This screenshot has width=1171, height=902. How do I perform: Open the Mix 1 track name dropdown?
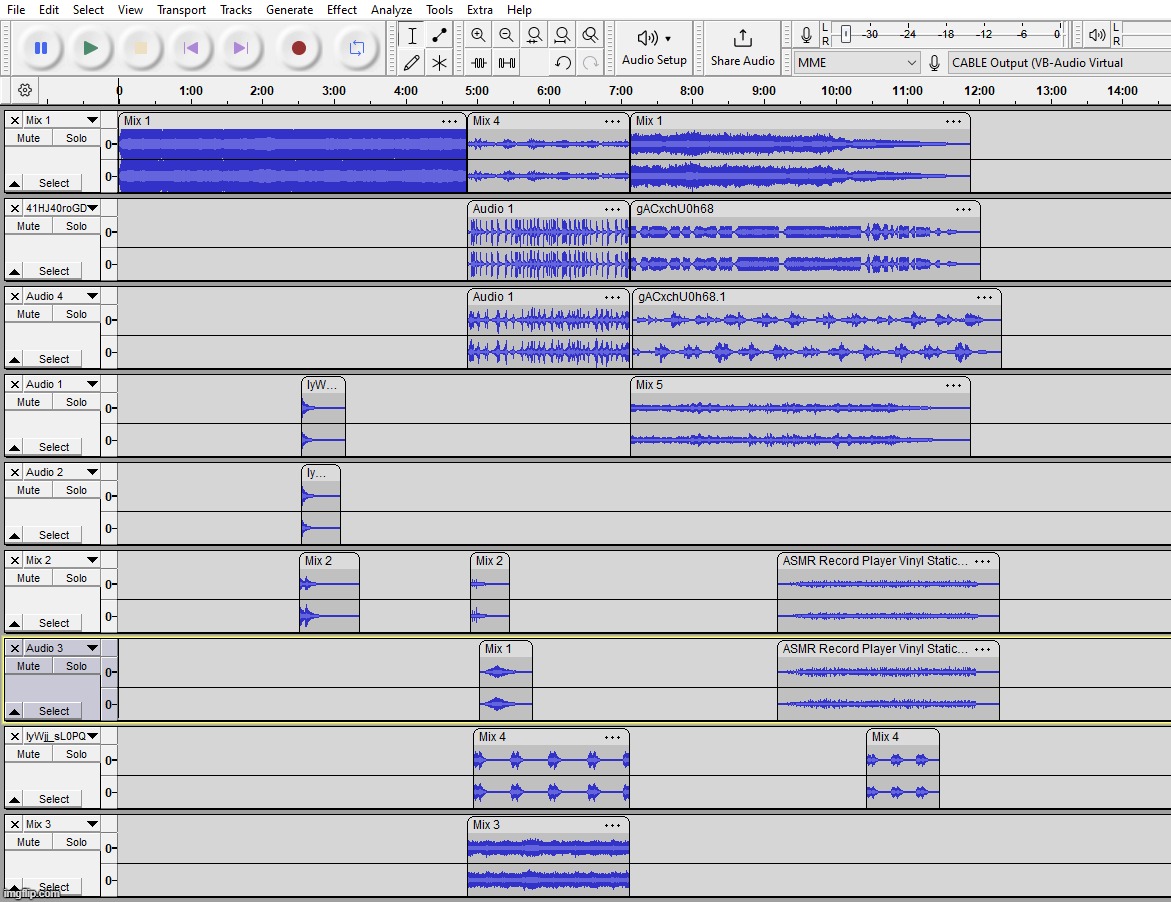pyautogui.click(x=93, y=120)
